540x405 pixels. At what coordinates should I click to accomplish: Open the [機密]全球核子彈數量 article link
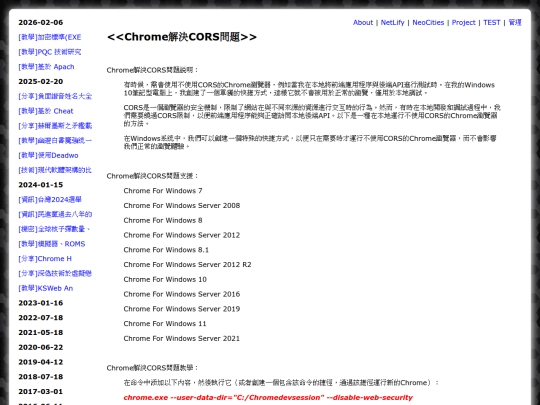click(54, 229)
